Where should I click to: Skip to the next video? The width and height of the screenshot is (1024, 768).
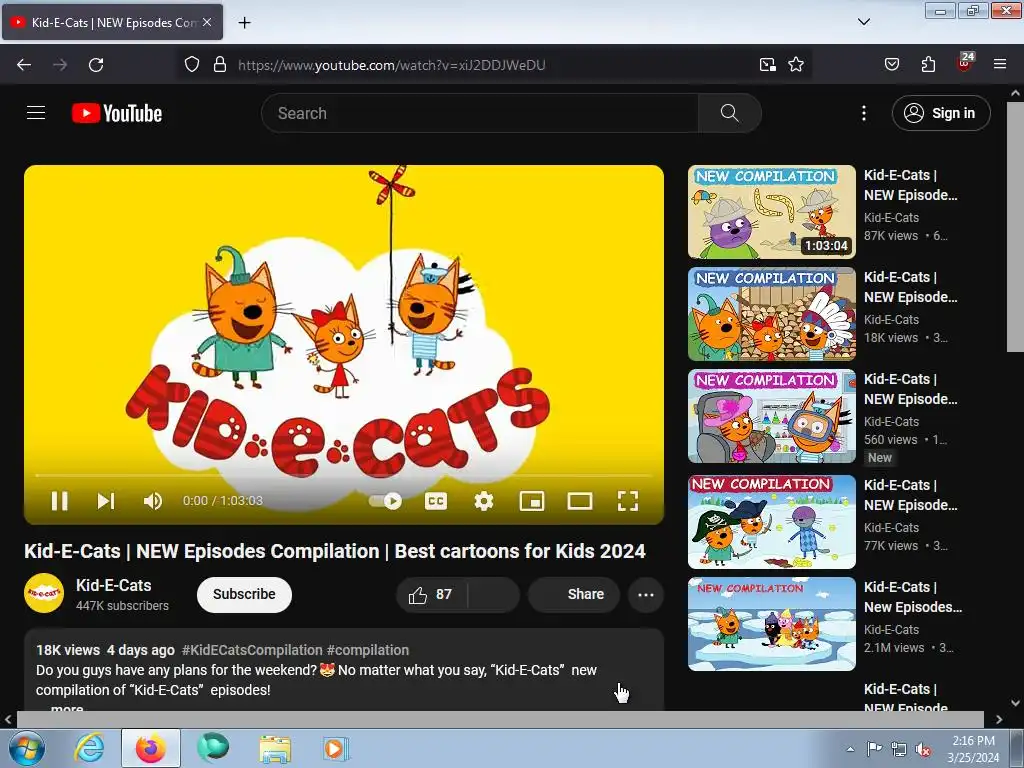[x=106, y=501]
